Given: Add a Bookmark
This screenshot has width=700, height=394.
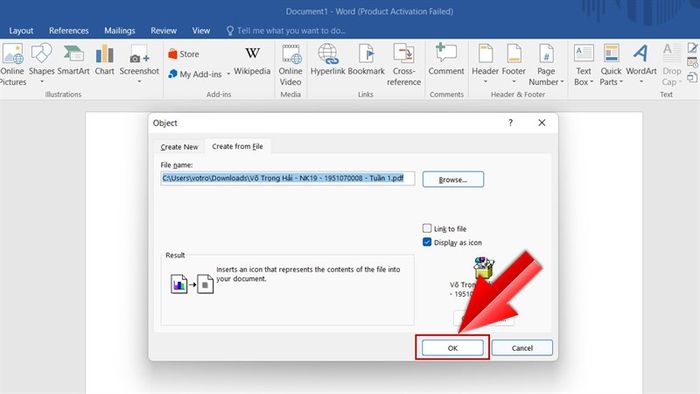Looking at the screenshot, I should tap(366, 60).
